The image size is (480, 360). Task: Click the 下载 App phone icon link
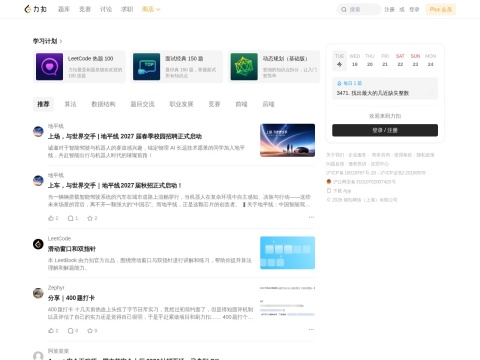[339, 191]
